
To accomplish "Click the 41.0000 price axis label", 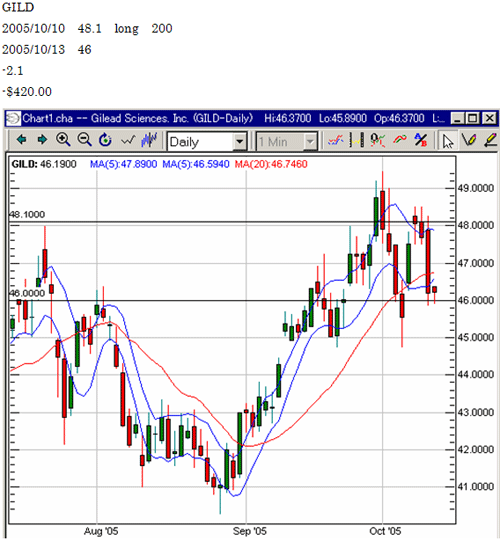I will [x=476, y=487].
